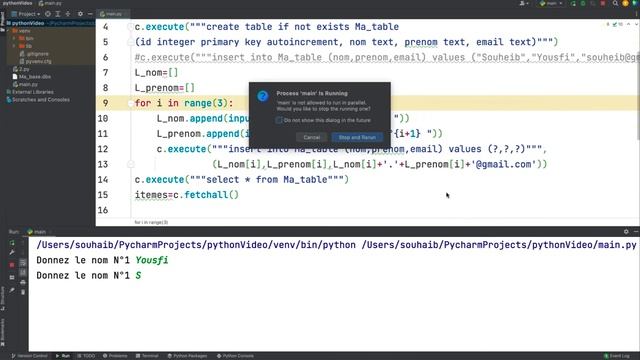This screenshot has height=360, width=640.
Task: Open Python Packages tool window
Action: 187,356
